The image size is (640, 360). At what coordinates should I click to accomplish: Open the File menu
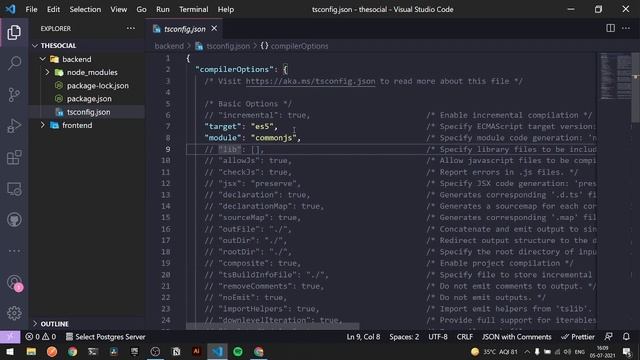tap(31, 9)
